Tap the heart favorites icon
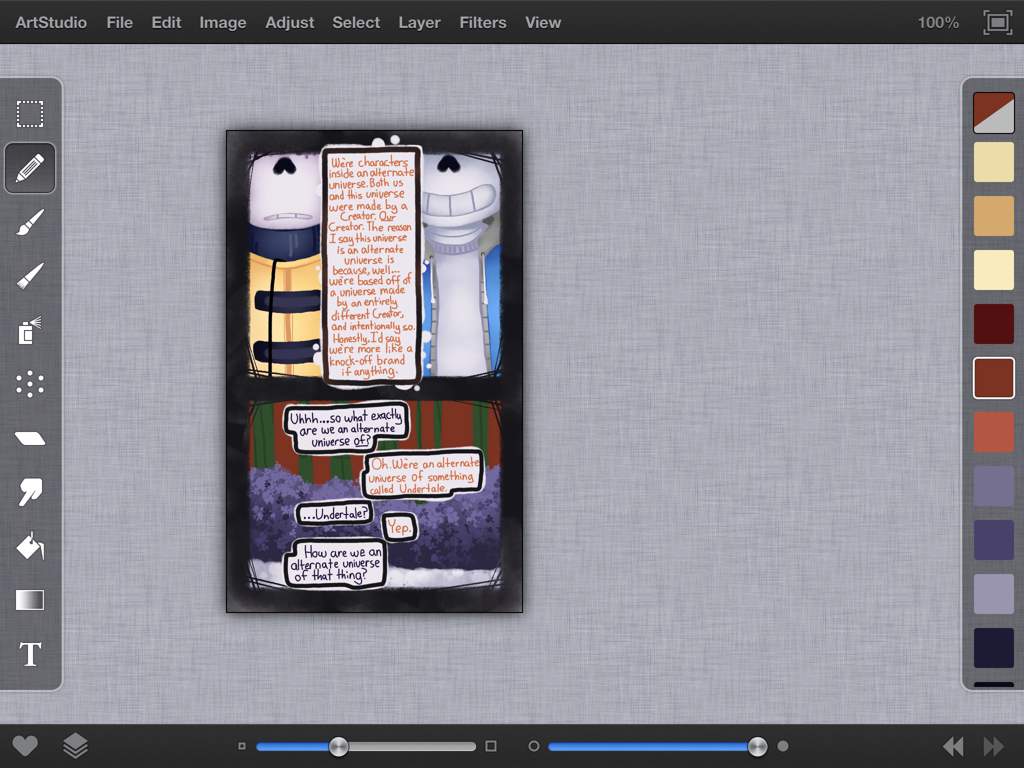Image resolution: width=1024 pixels, height=768 pixels. coord(25,746)
